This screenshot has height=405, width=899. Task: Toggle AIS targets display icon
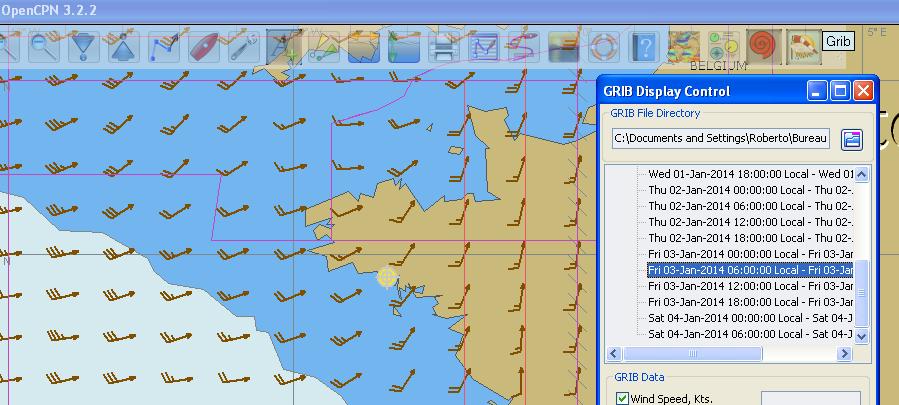click(x=324, y=46)
